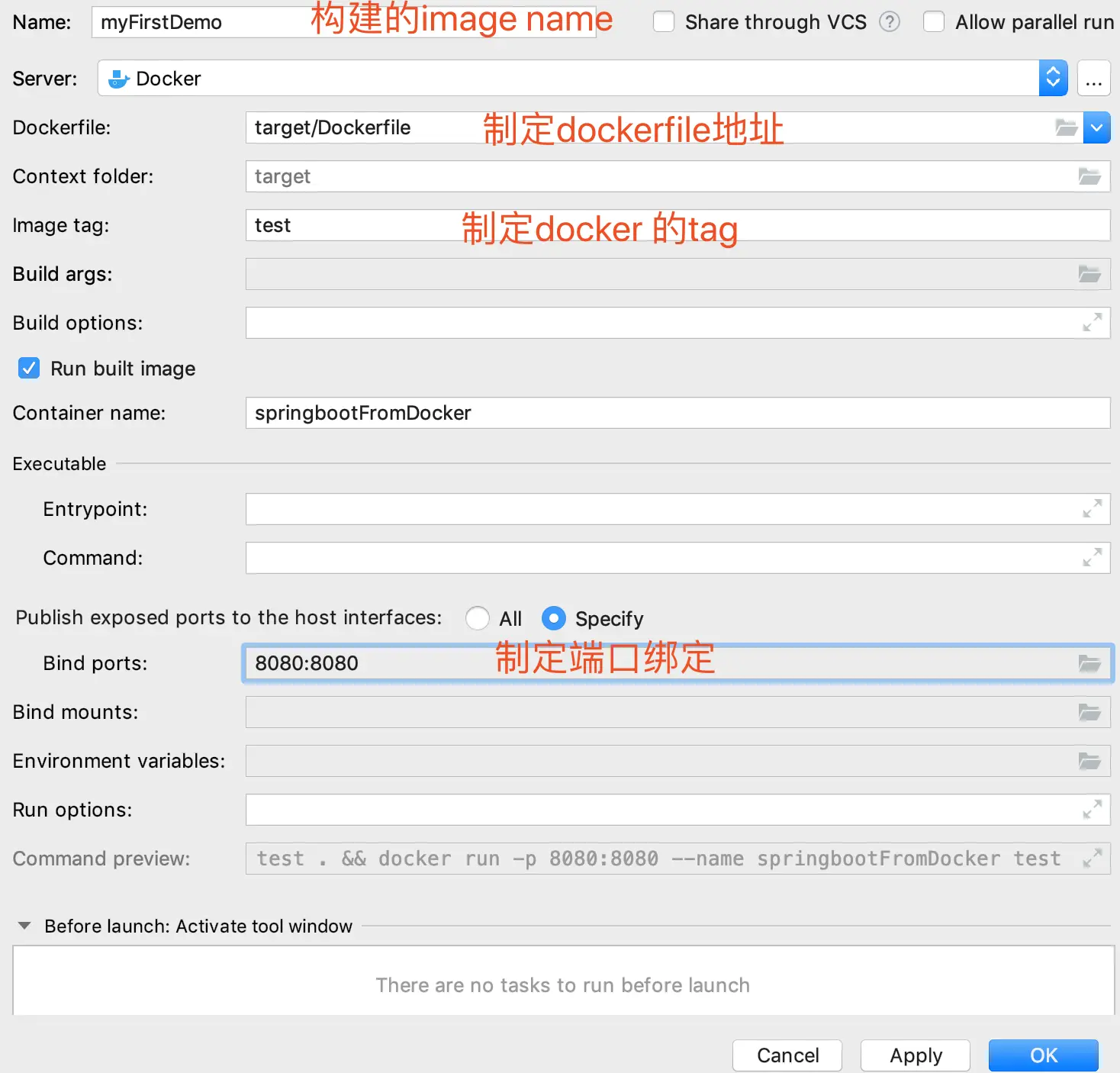Image resolution: width=1120 pixels, height=1073 pixels.
Task: Click the Publish exposed ports label text
Action: pos(229,617)
